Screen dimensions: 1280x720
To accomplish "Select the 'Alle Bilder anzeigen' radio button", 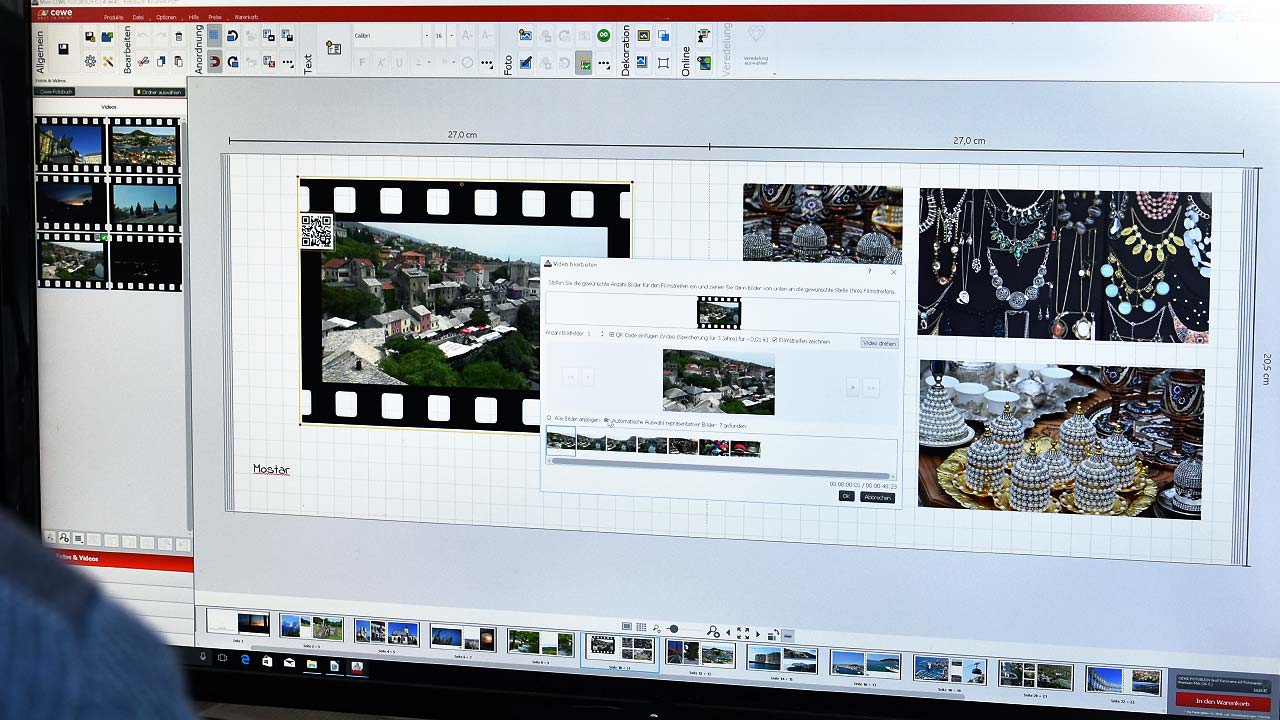I will 549,418.
